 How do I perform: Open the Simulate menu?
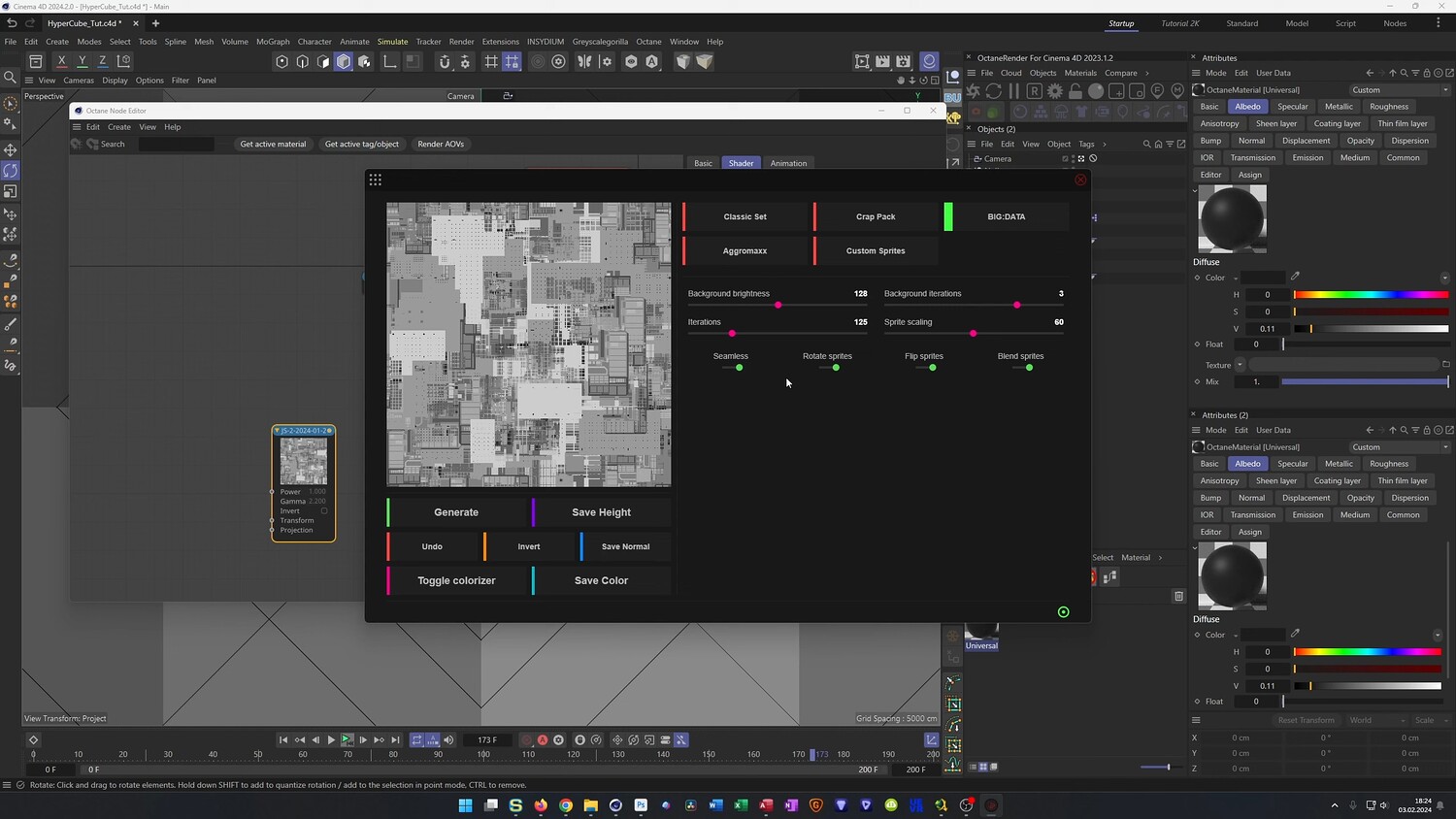click(x=392, y=42)
